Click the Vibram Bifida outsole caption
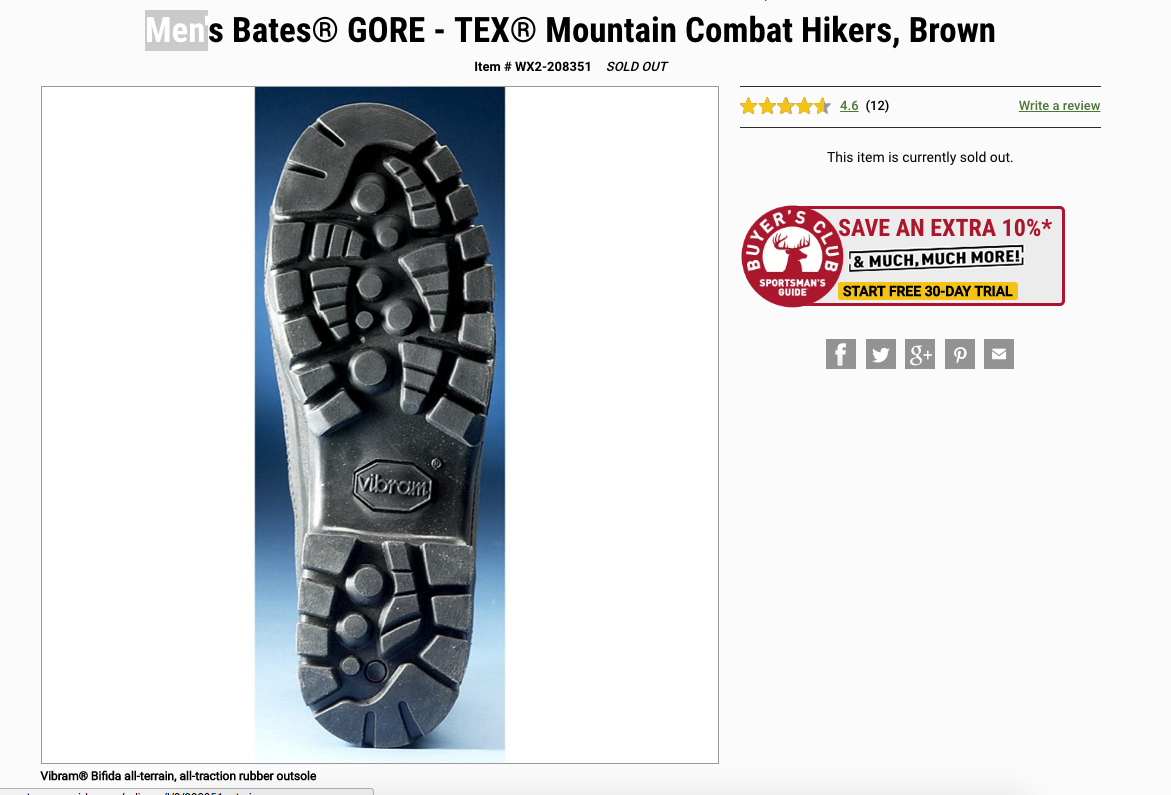 tap(178, 776)
